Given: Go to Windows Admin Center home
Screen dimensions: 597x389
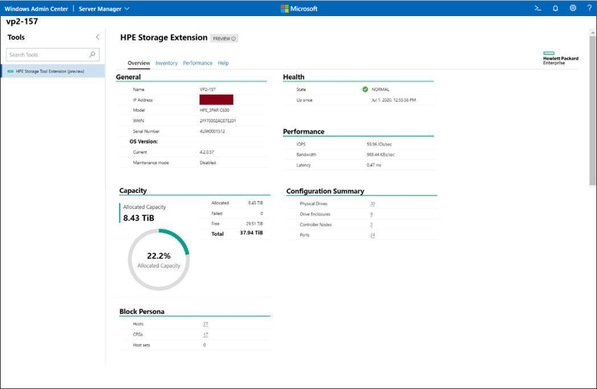Looking at the screenshot, I should 36,9.
